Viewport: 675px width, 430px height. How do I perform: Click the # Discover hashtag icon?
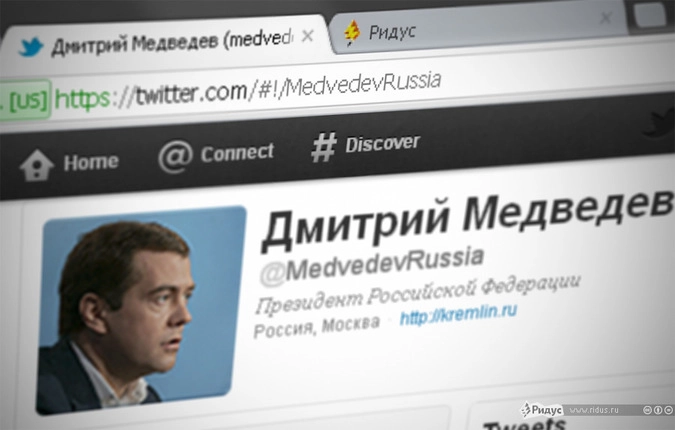(x=324, y=147)
